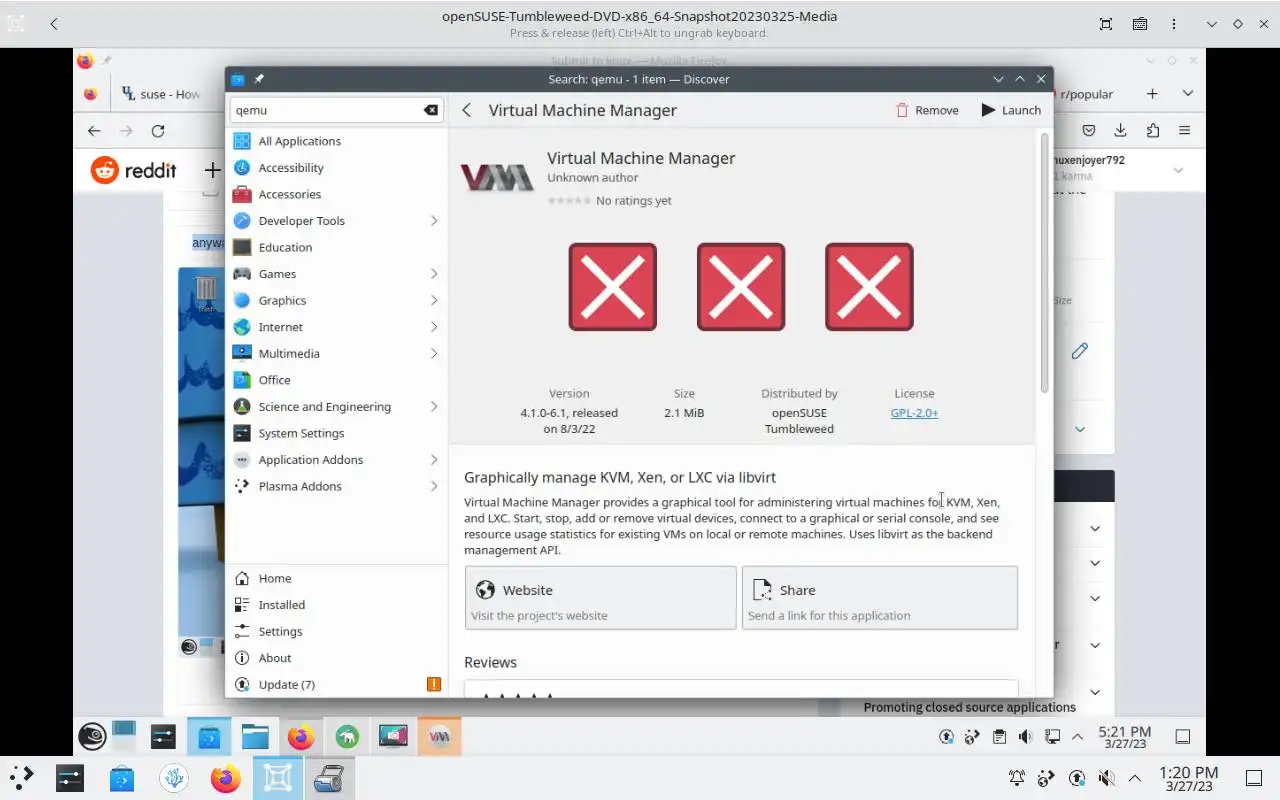Image resolution: width=1280 pixels, height=800 pixels.
Task: Click the third broken screenshot thumbnail
Action: [869, 287]
